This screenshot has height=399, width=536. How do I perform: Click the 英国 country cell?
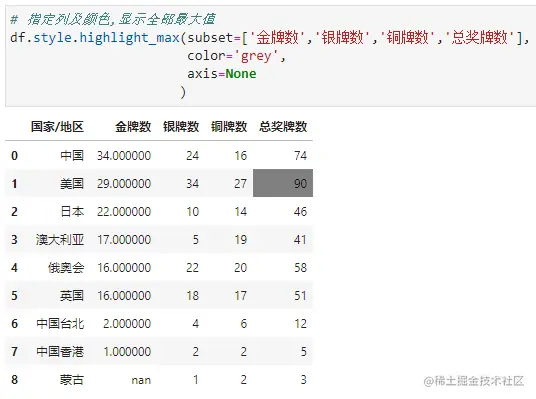pyautogui.click(x=72, y=296)
